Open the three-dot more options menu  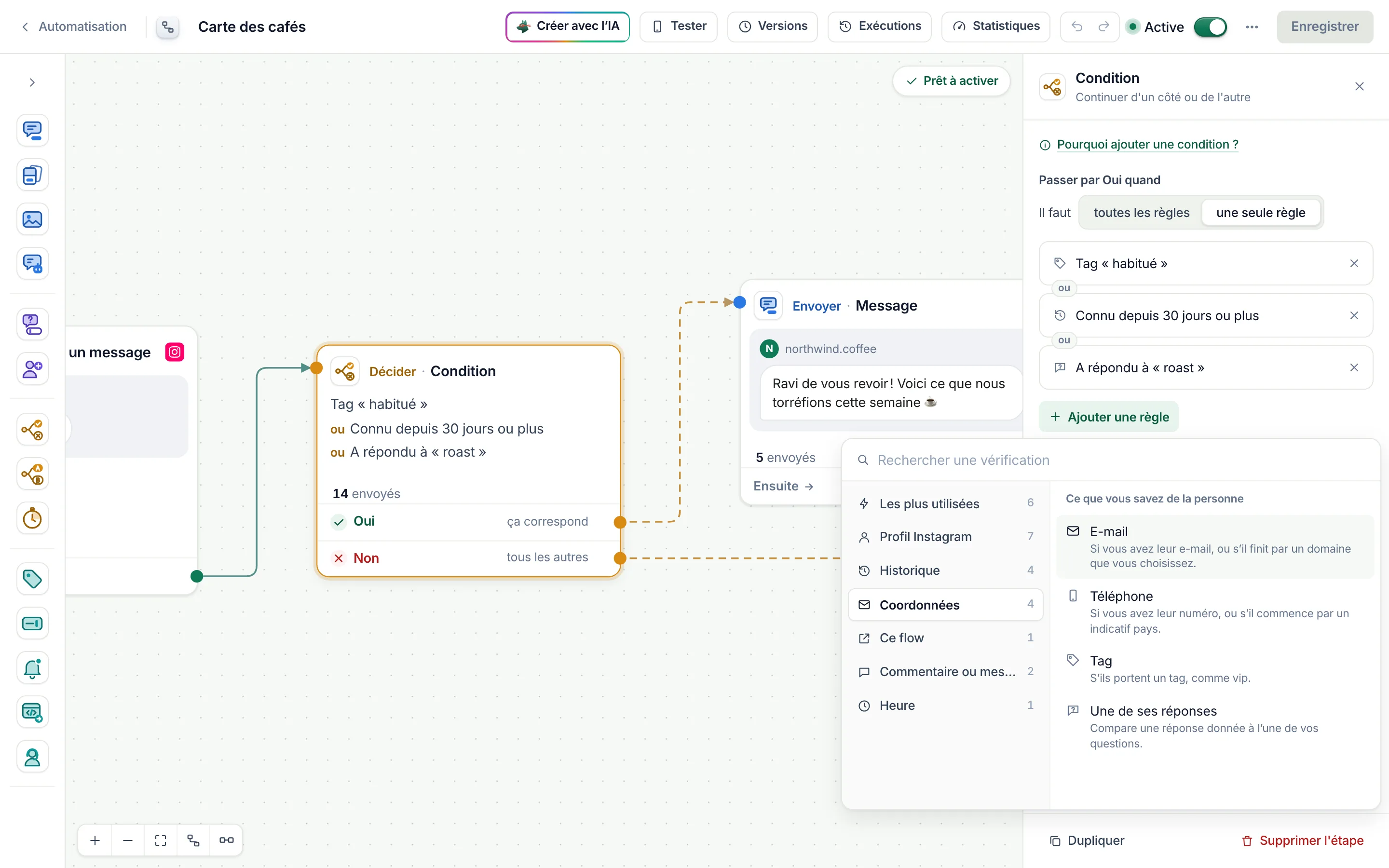click(x=1252, y=27)
